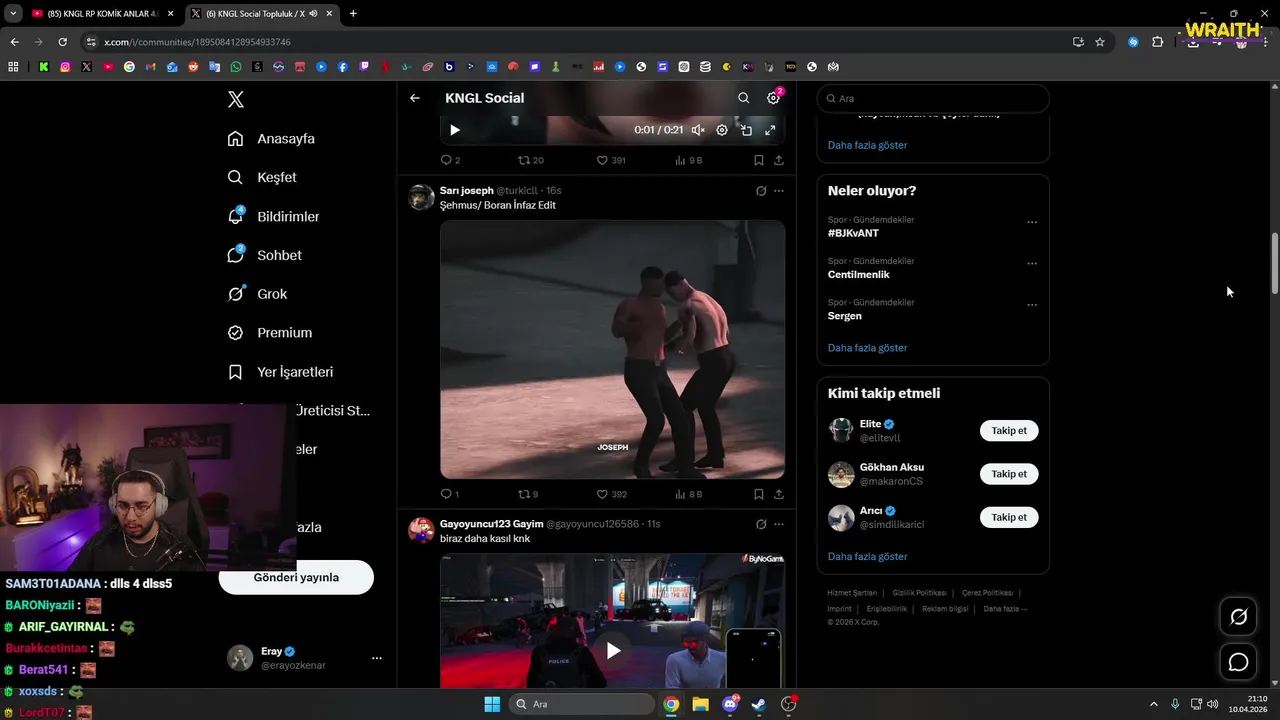1280x720 pixels.
Task: Open Centilmenlik trending topic
Action: pos(858,274)
